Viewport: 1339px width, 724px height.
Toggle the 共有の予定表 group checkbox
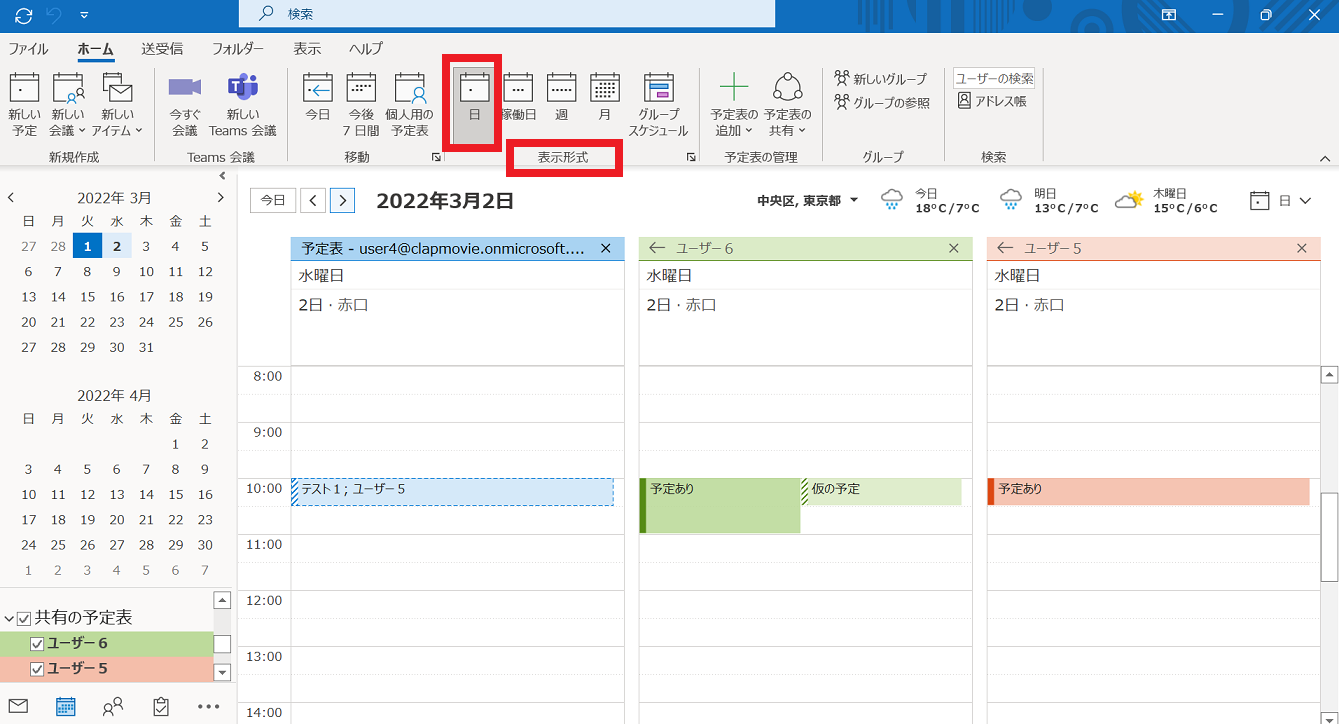tap(24, 619)
